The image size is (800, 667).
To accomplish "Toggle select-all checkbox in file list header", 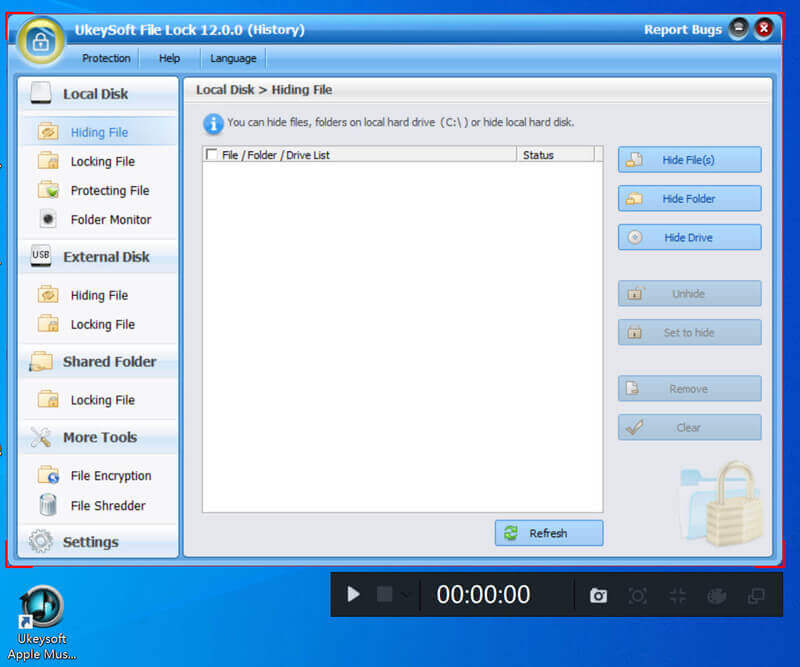I will (x=211, y=154).
